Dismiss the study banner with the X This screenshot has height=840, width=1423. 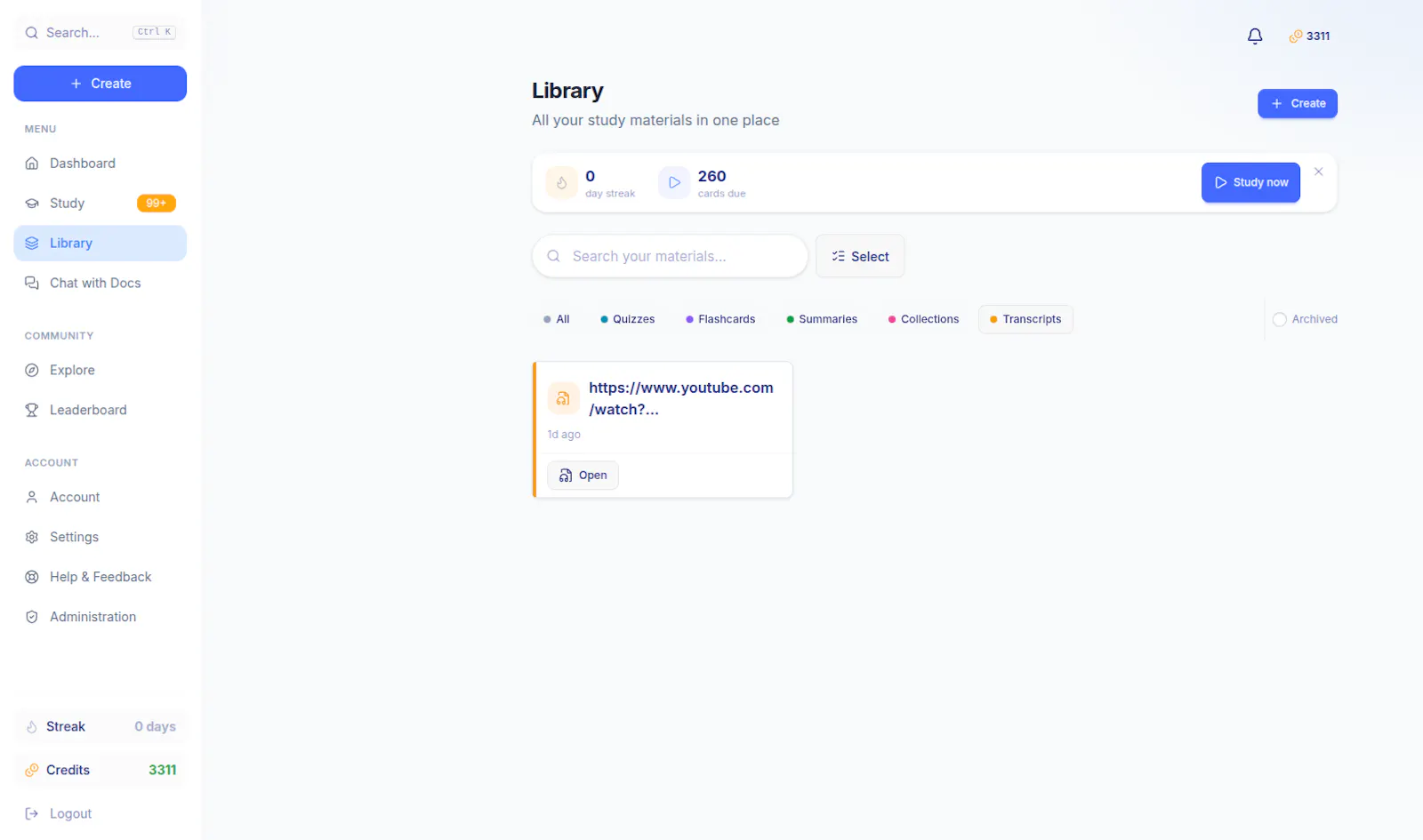[1319, 172]
